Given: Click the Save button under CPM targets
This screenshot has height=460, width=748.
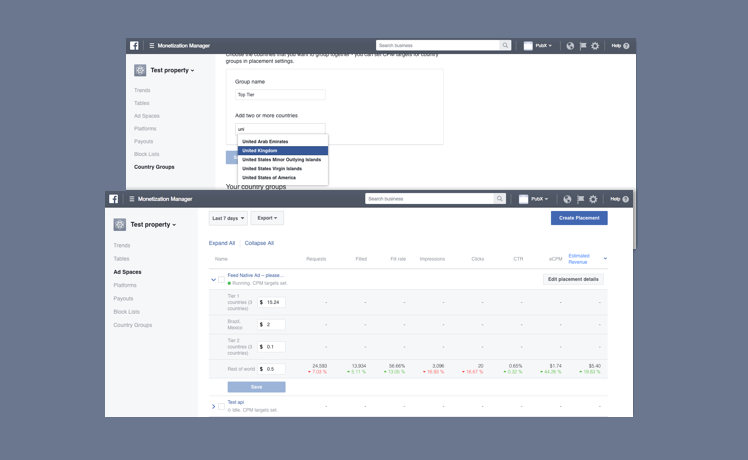Looking at the screenshot, I should (x=256, y=387).
